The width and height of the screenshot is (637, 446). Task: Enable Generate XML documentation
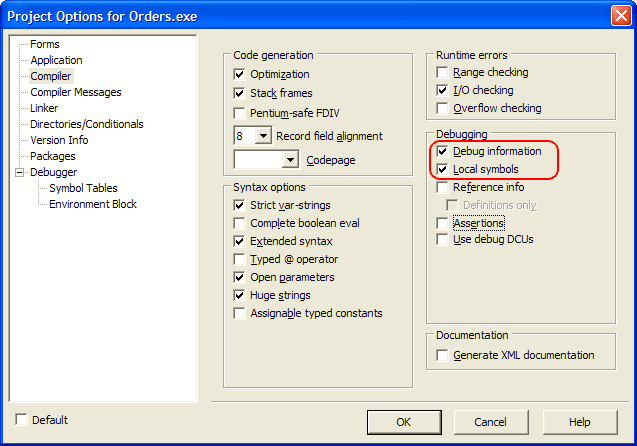pos(442,355)
